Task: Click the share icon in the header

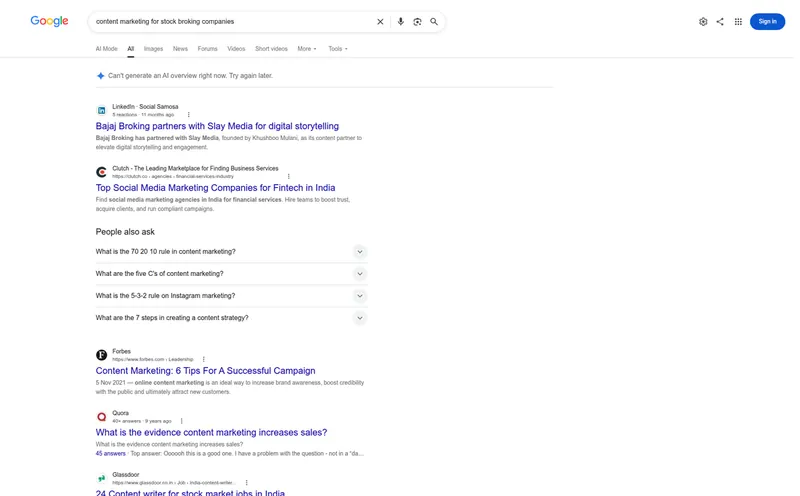Action: [x=720, y=21]
